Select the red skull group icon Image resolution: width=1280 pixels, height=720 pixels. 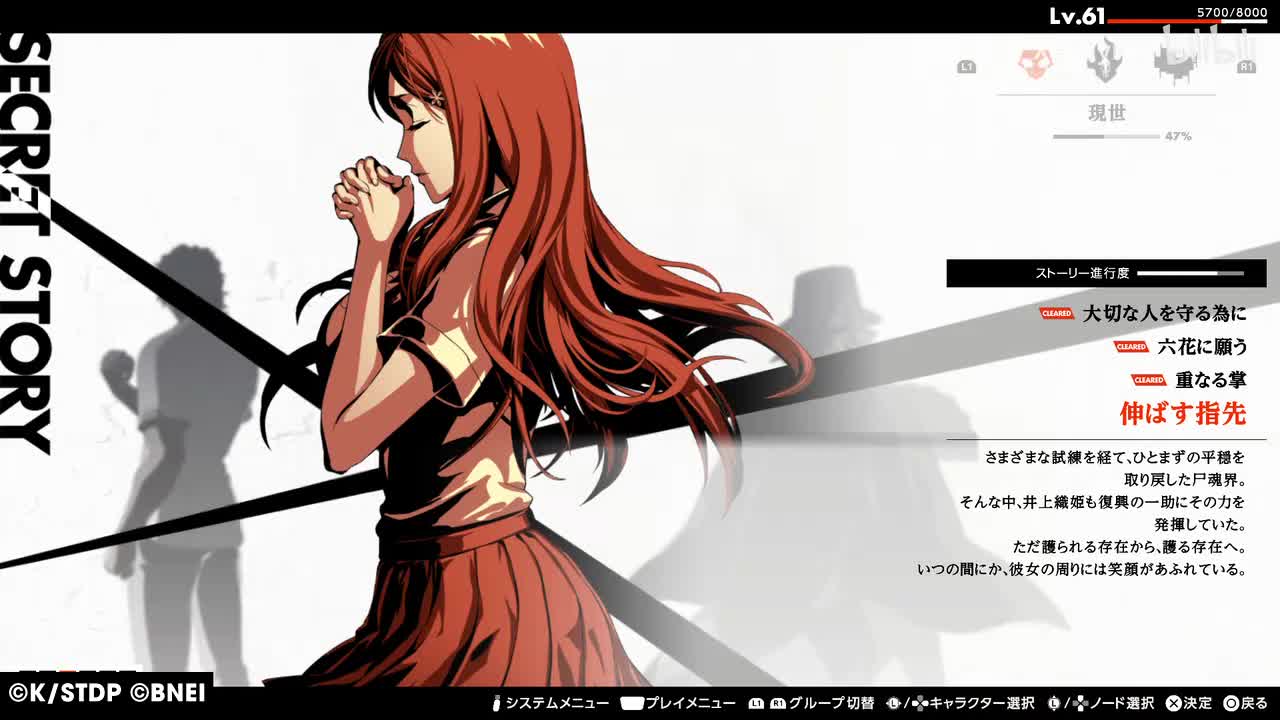pos(1035,63)
